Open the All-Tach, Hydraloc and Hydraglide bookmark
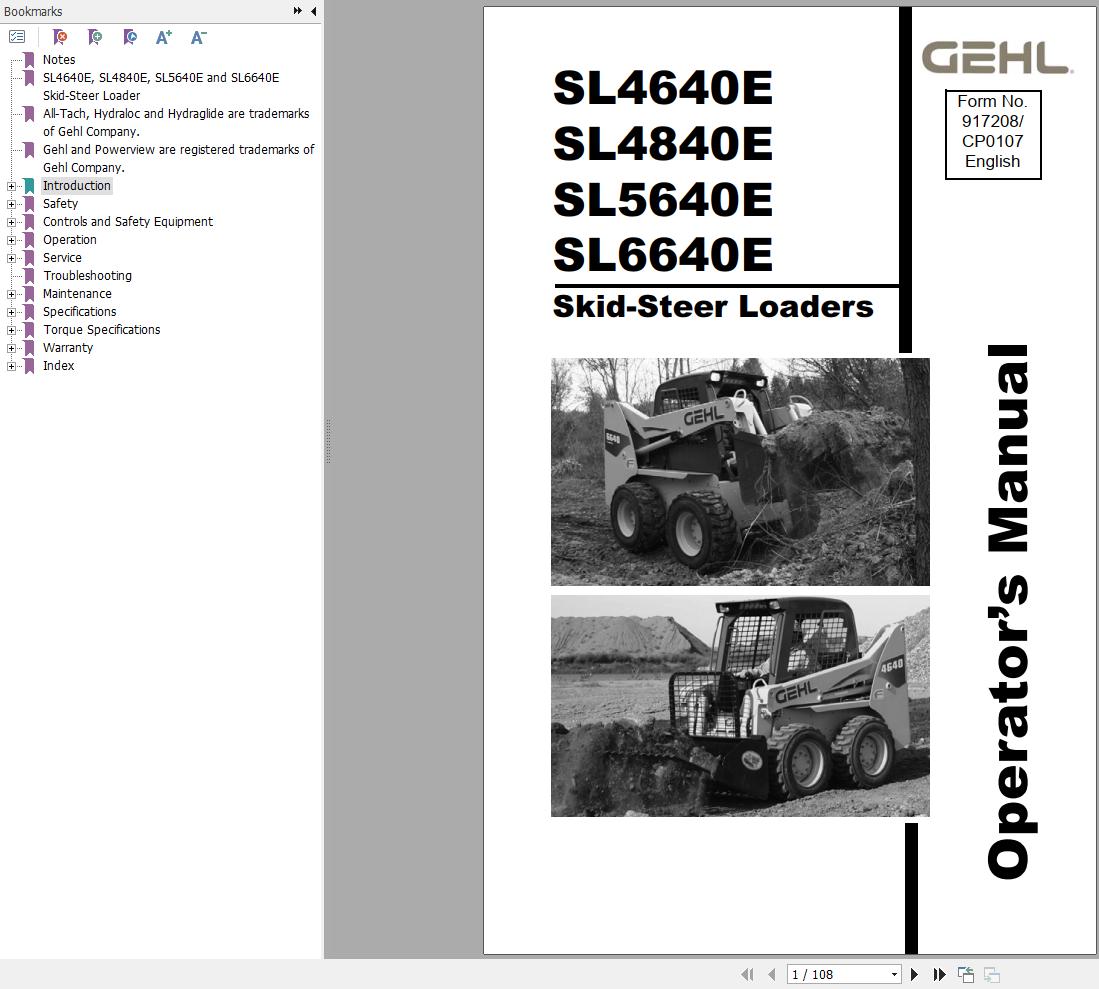 (x=176, y=123)
